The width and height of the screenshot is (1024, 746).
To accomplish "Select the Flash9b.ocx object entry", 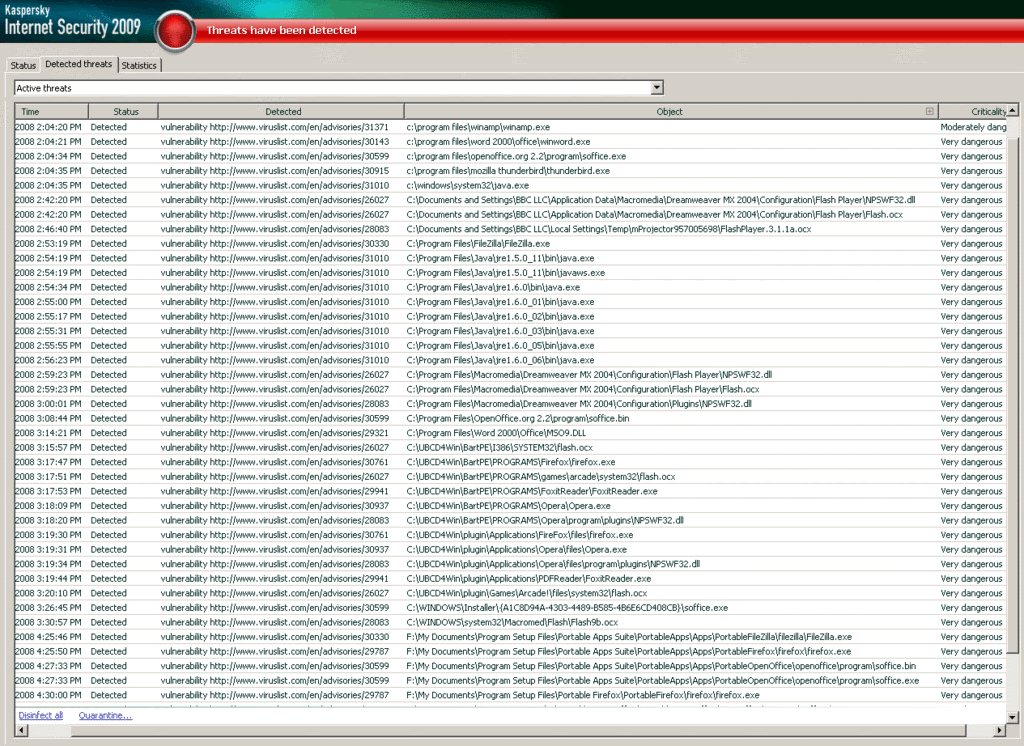I will (512, 623).
